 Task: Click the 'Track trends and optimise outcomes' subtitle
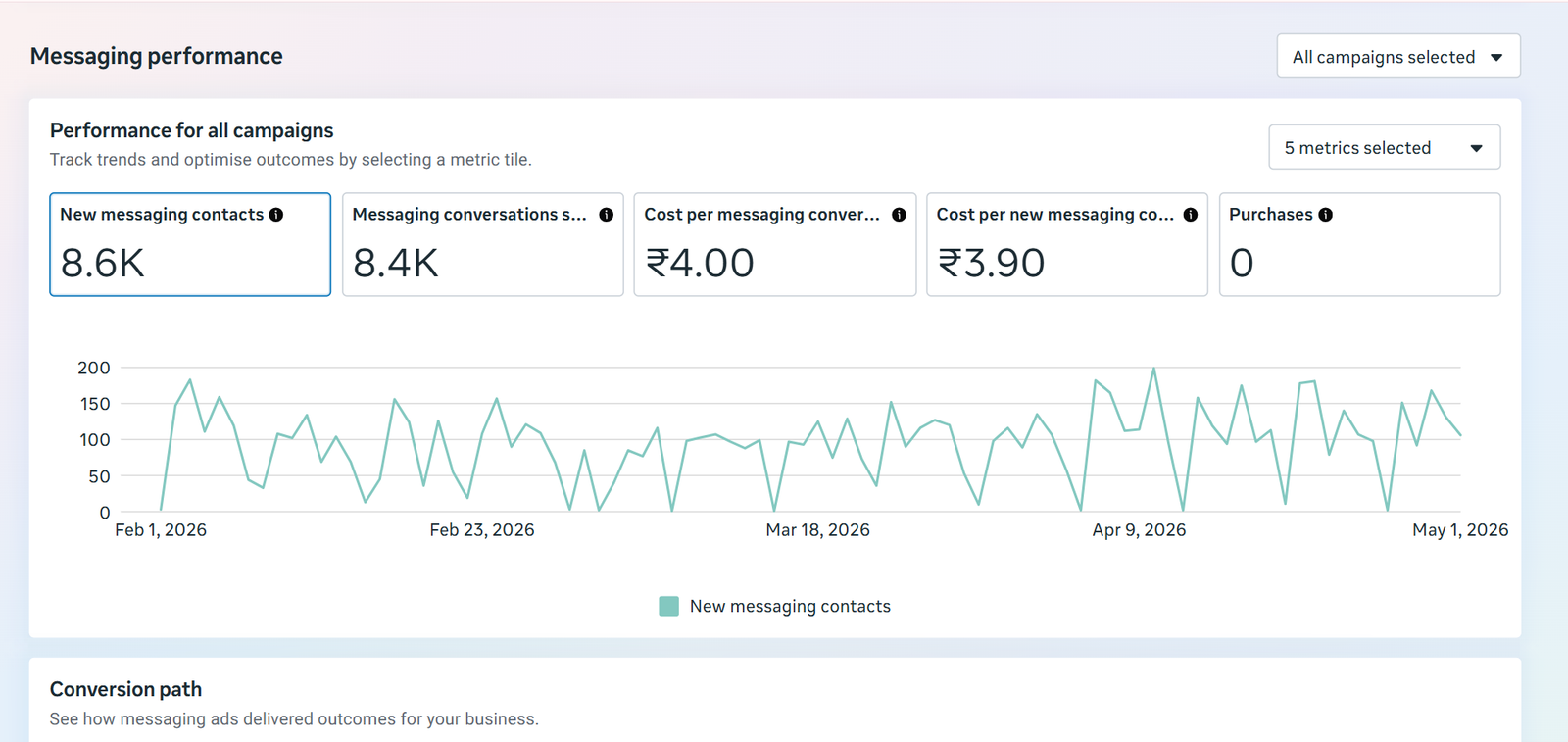[291, 160]
